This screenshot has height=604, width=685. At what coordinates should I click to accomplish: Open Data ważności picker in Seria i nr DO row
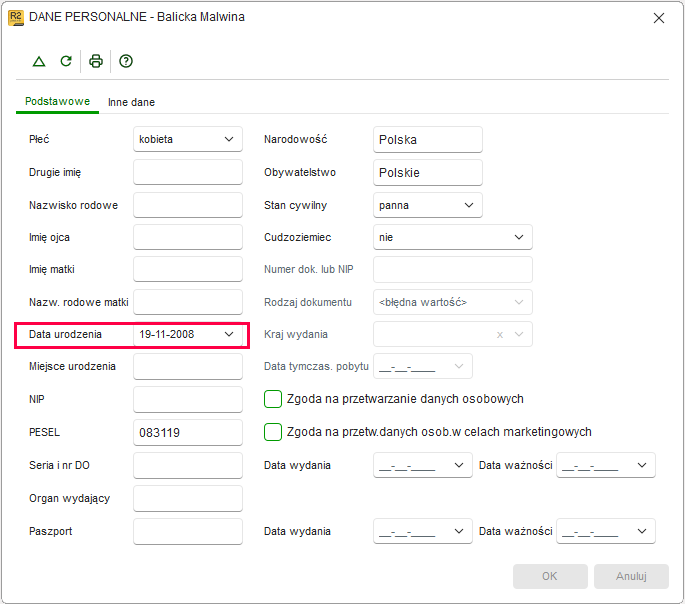pos(642,466)
